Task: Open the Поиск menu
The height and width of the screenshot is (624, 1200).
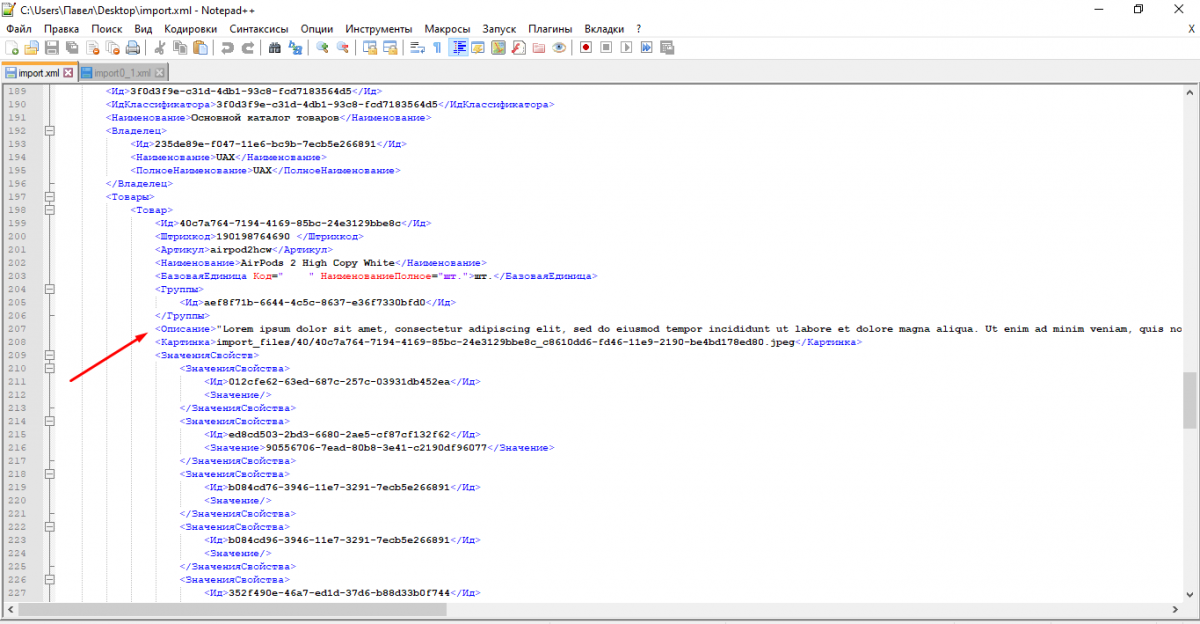Action: pyautogui.click(x=106, y=29)
